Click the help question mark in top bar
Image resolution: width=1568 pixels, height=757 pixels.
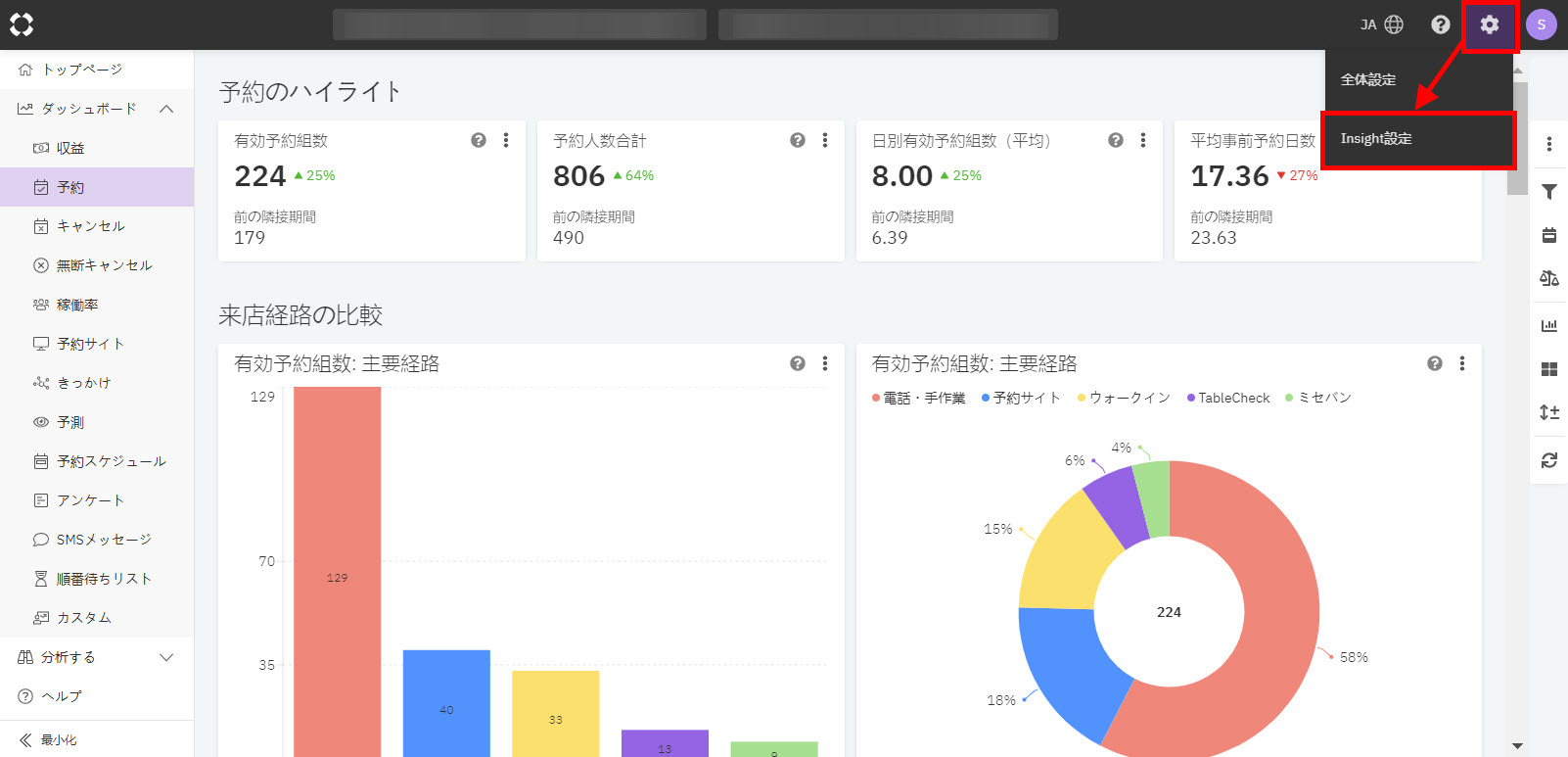(1440, 25)
